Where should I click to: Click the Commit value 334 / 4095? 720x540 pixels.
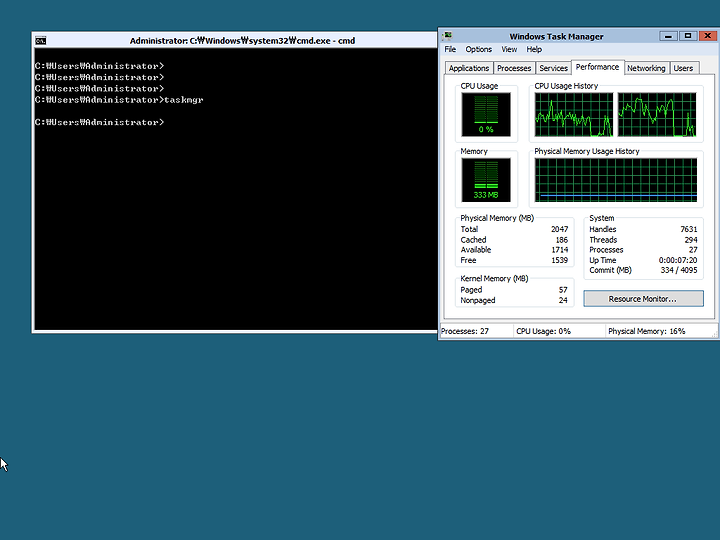(679, 270)
